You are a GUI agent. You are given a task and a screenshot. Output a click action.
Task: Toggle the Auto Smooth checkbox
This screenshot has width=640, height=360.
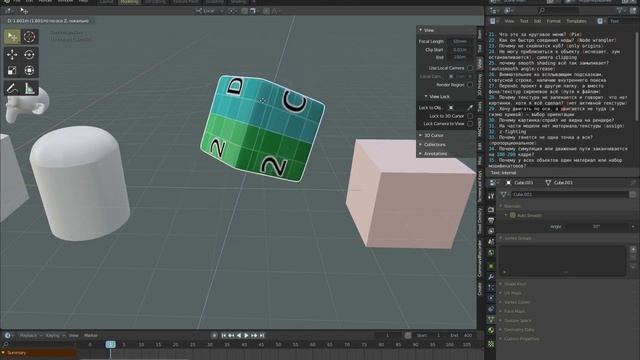click(x=513, y=216)
